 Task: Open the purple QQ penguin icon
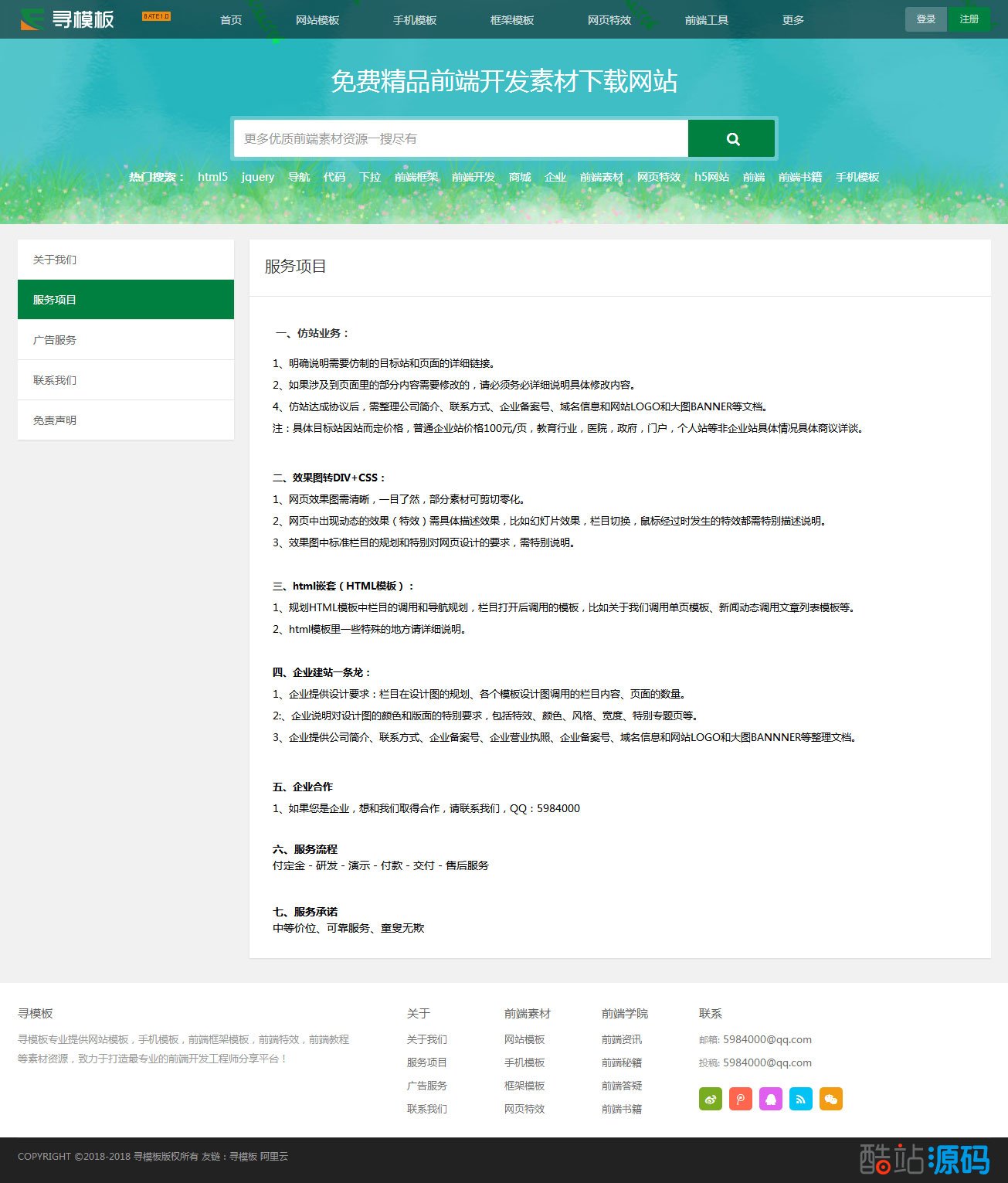click(x=770, y=1099)
